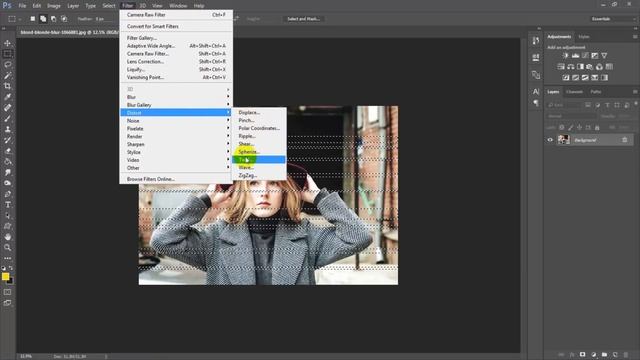Screen dimensions: 640x360
Task: Click the Select and Mask button
Action: [303, 19]
